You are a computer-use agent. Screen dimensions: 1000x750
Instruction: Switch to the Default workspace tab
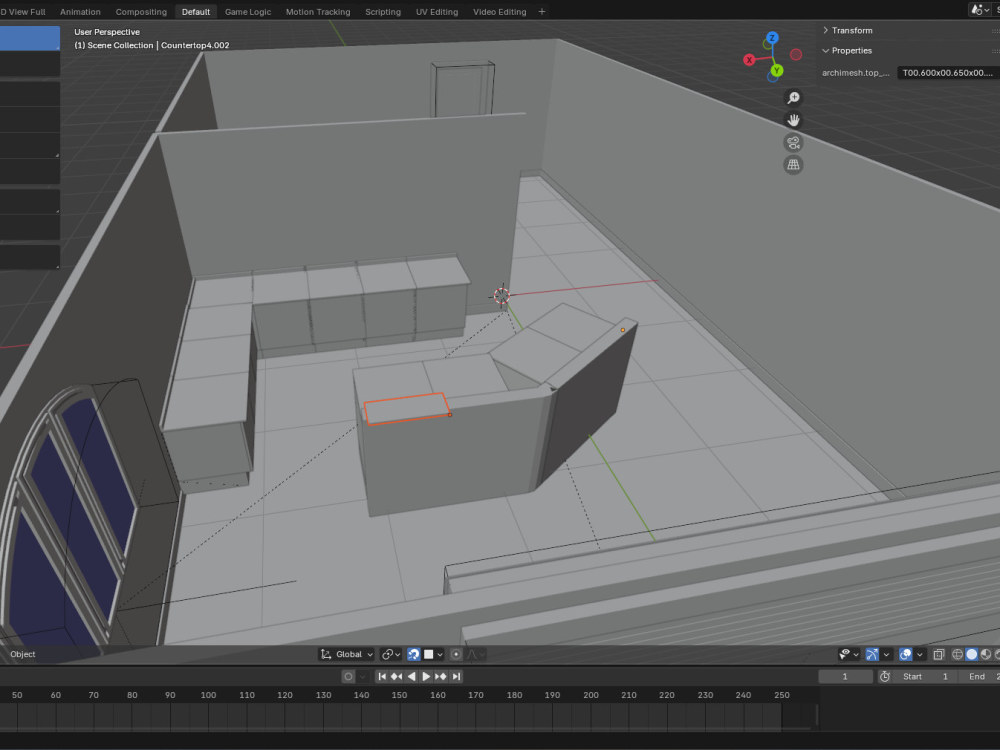pos(196,11)
